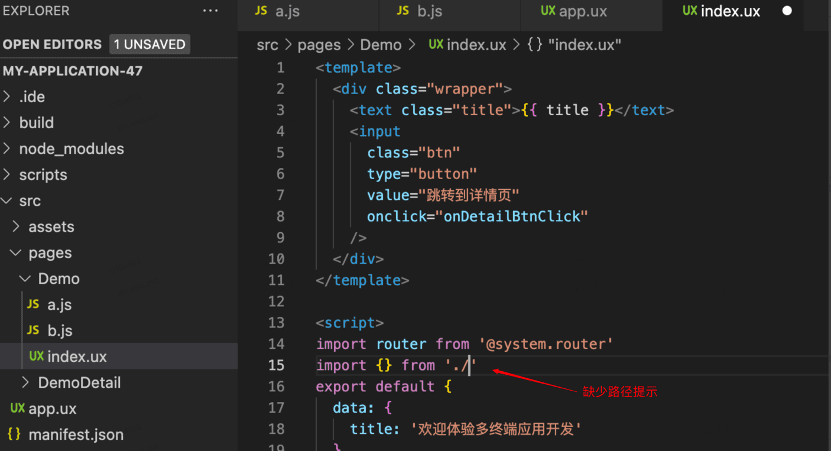Click the OPEN EDITORS section header

[x=52, y=45]
